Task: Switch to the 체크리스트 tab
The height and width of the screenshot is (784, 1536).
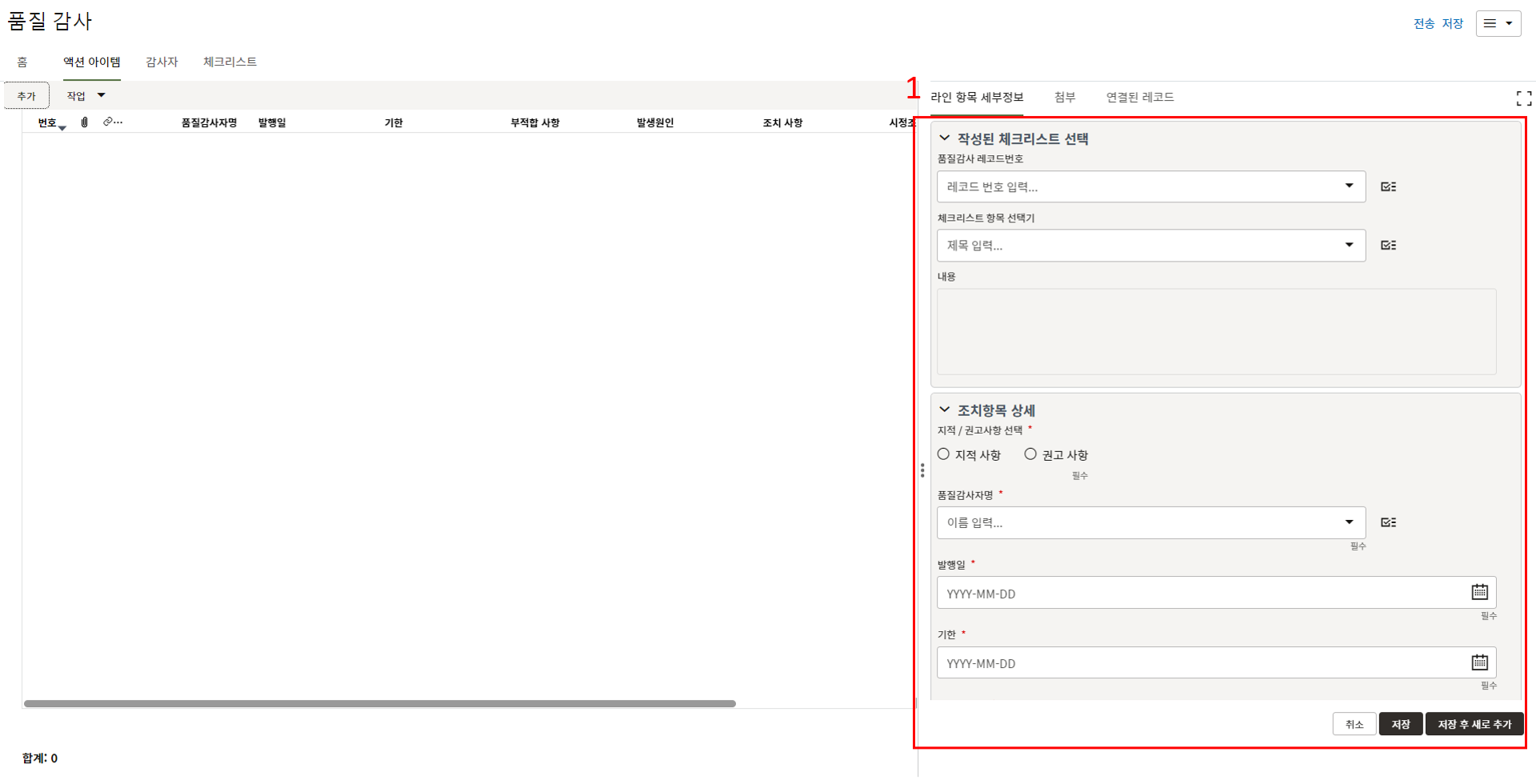Action: tap(230, 62)
